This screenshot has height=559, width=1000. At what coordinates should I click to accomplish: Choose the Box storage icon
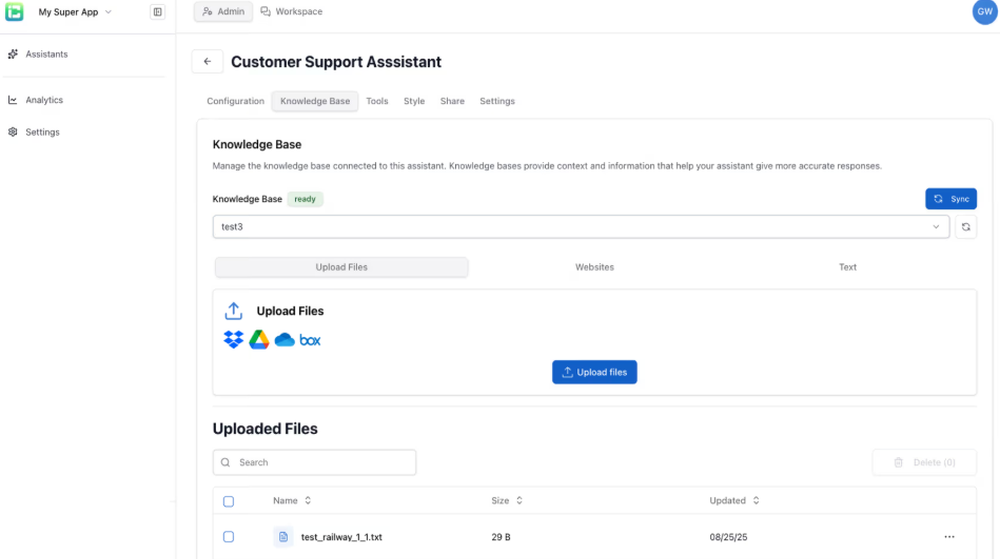(310, 340)
